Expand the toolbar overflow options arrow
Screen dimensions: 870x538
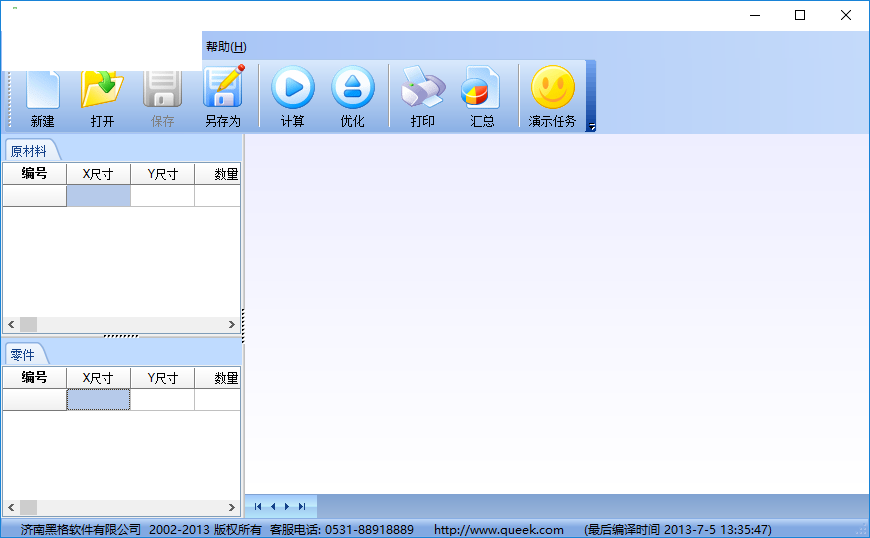coord(591,127)
